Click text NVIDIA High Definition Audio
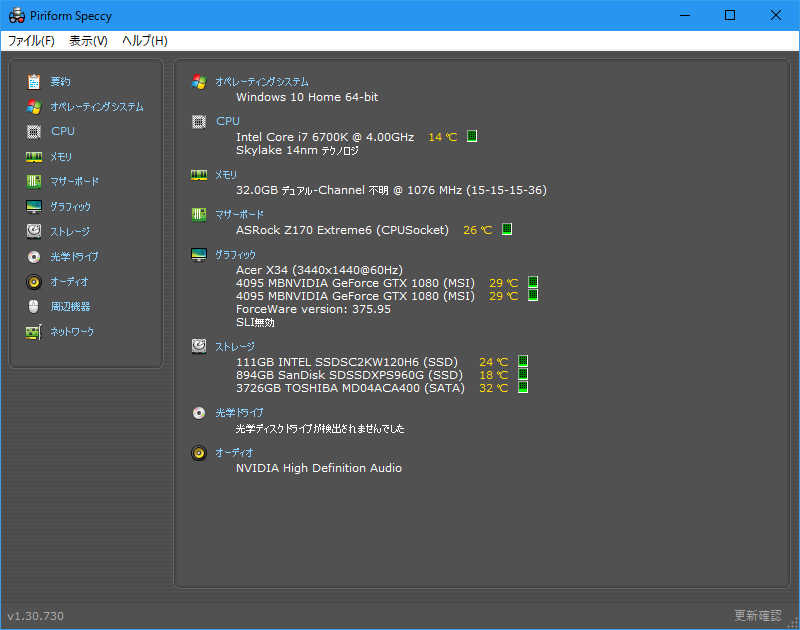 [319, 468]
